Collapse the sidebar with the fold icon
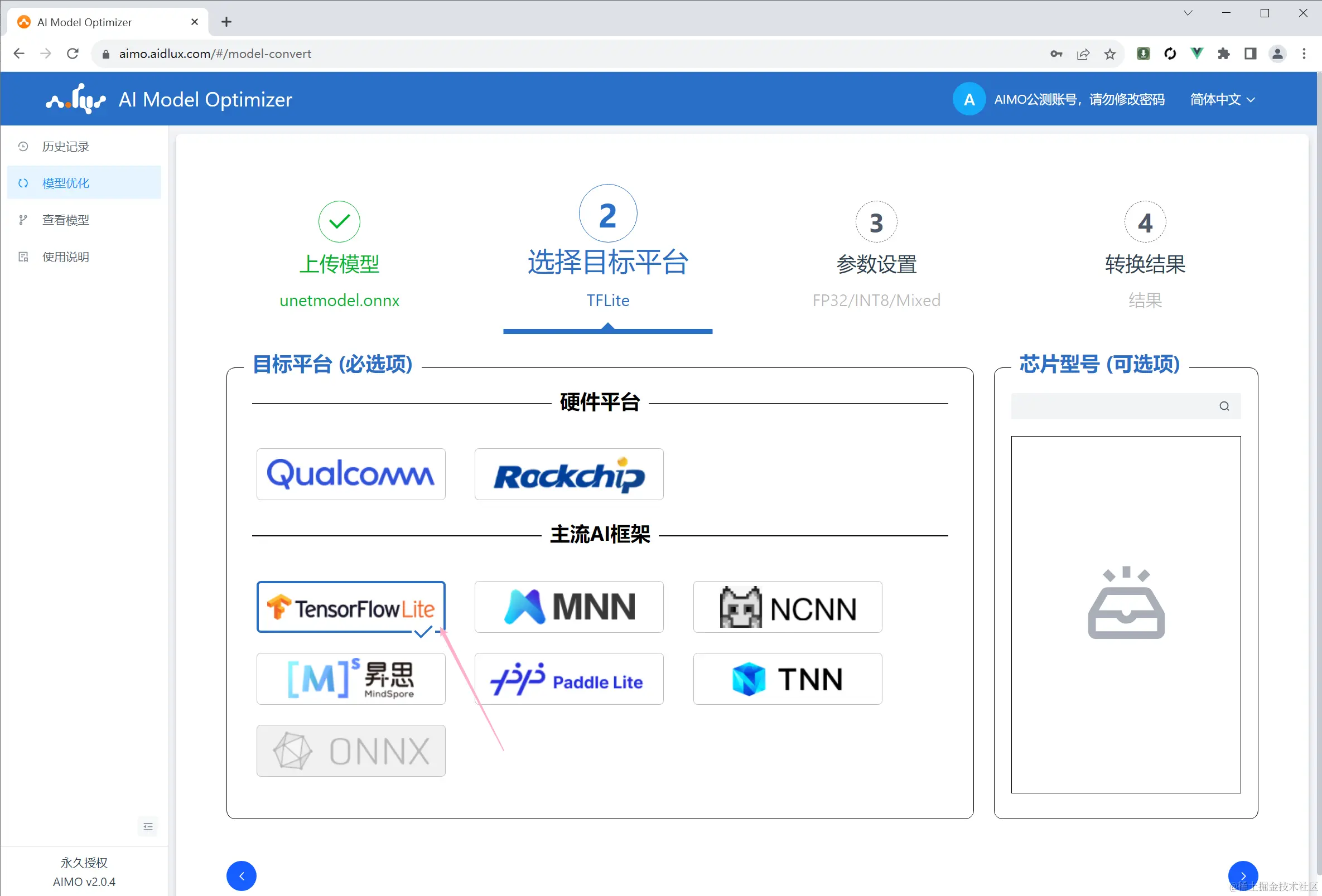The image size is (1322, 896). click(x=148, y=826)
